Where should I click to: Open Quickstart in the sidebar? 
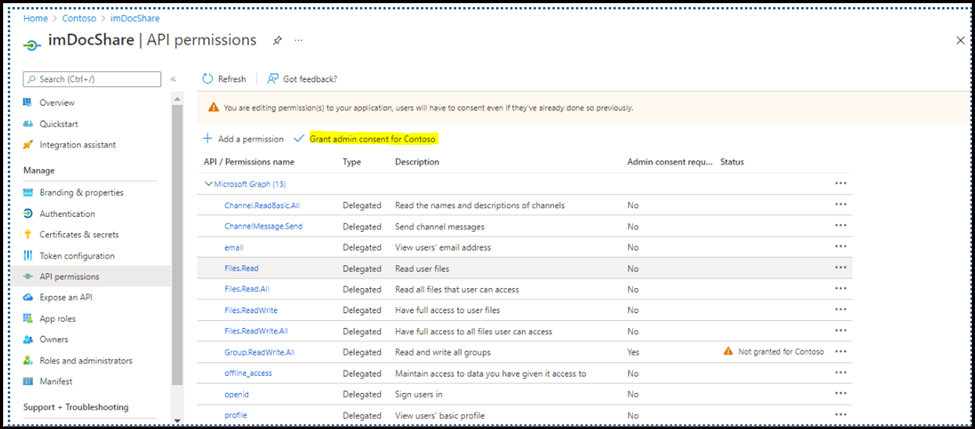[58, 124]
